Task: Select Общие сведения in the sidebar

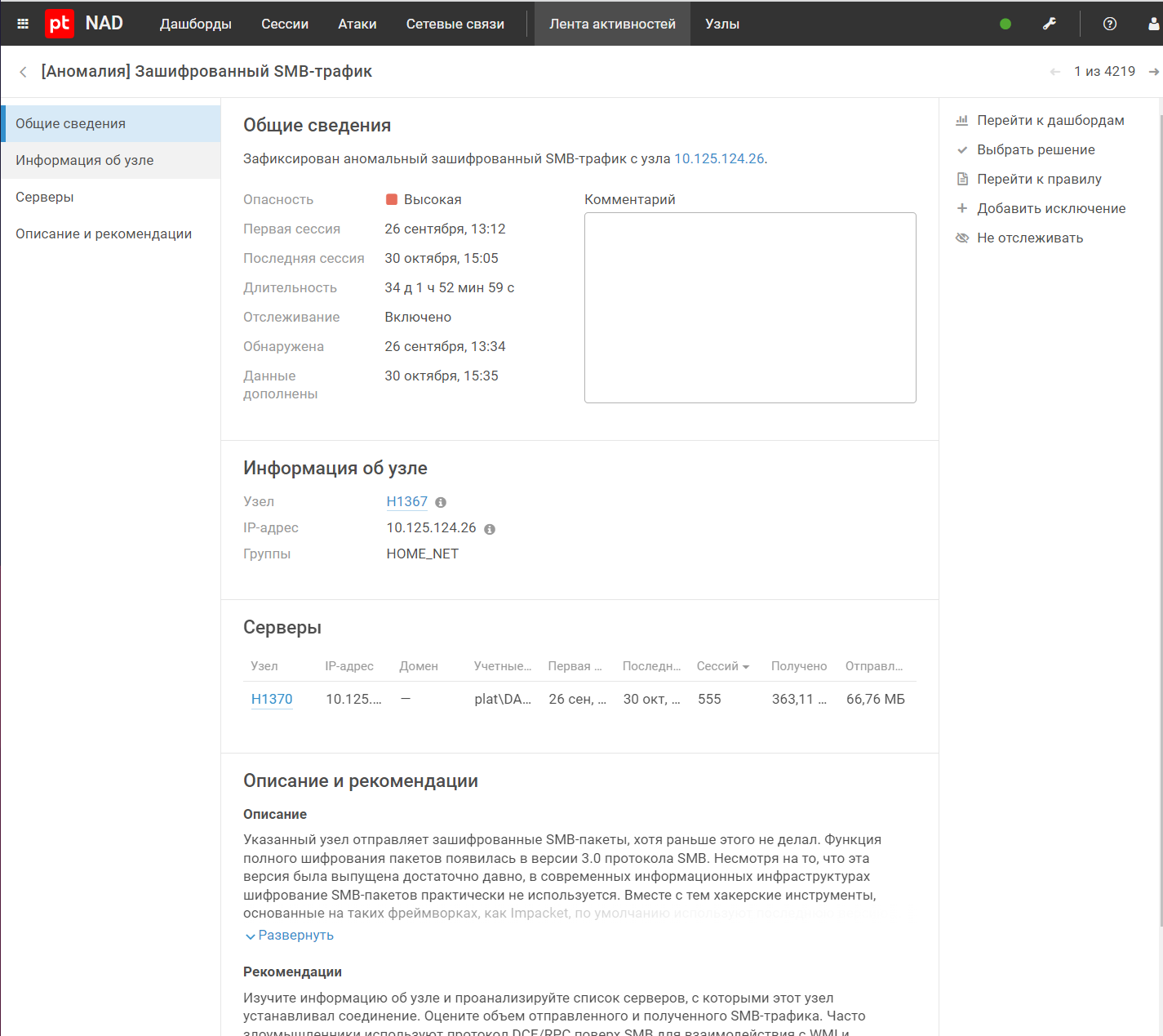Action: 110,123
